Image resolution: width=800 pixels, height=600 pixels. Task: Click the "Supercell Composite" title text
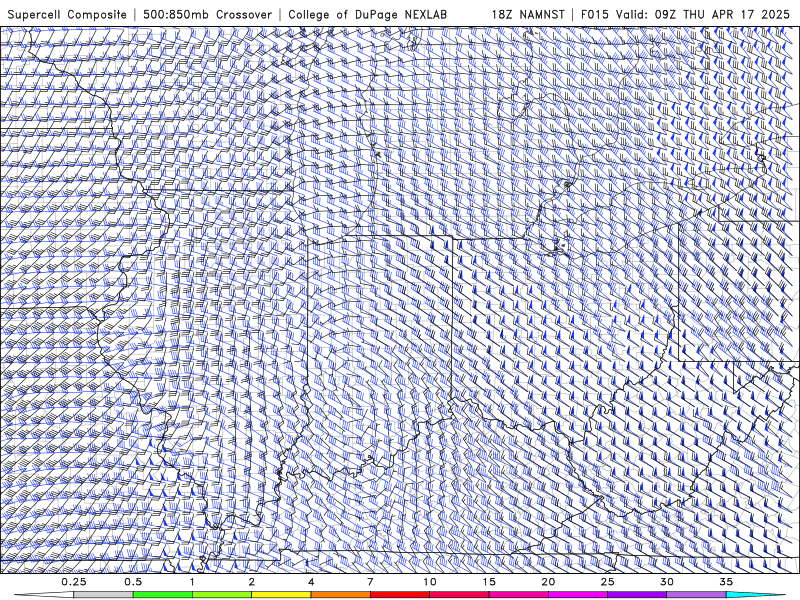(67, 14)
